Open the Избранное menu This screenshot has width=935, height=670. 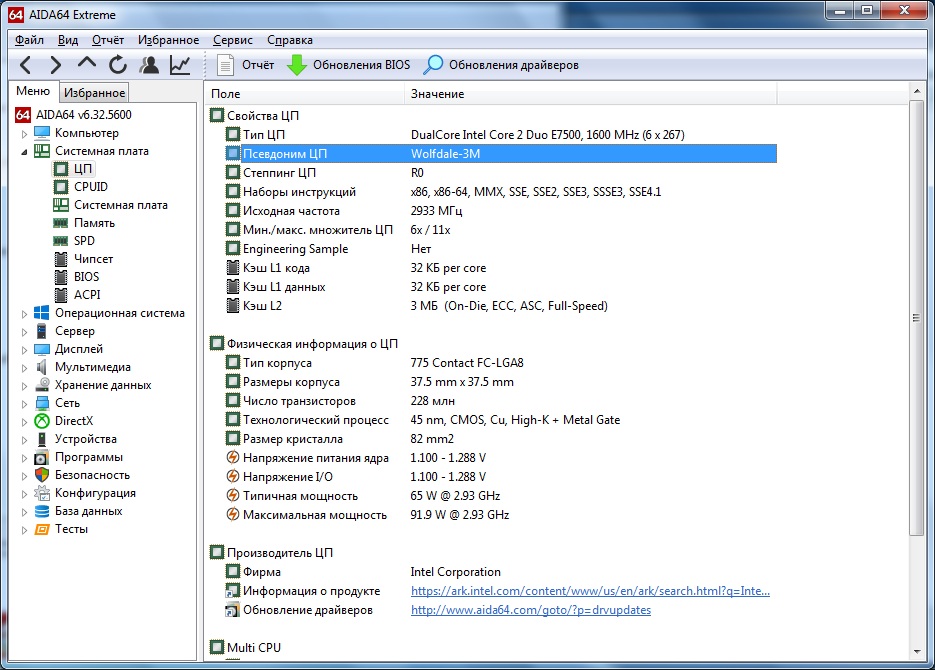169,40
